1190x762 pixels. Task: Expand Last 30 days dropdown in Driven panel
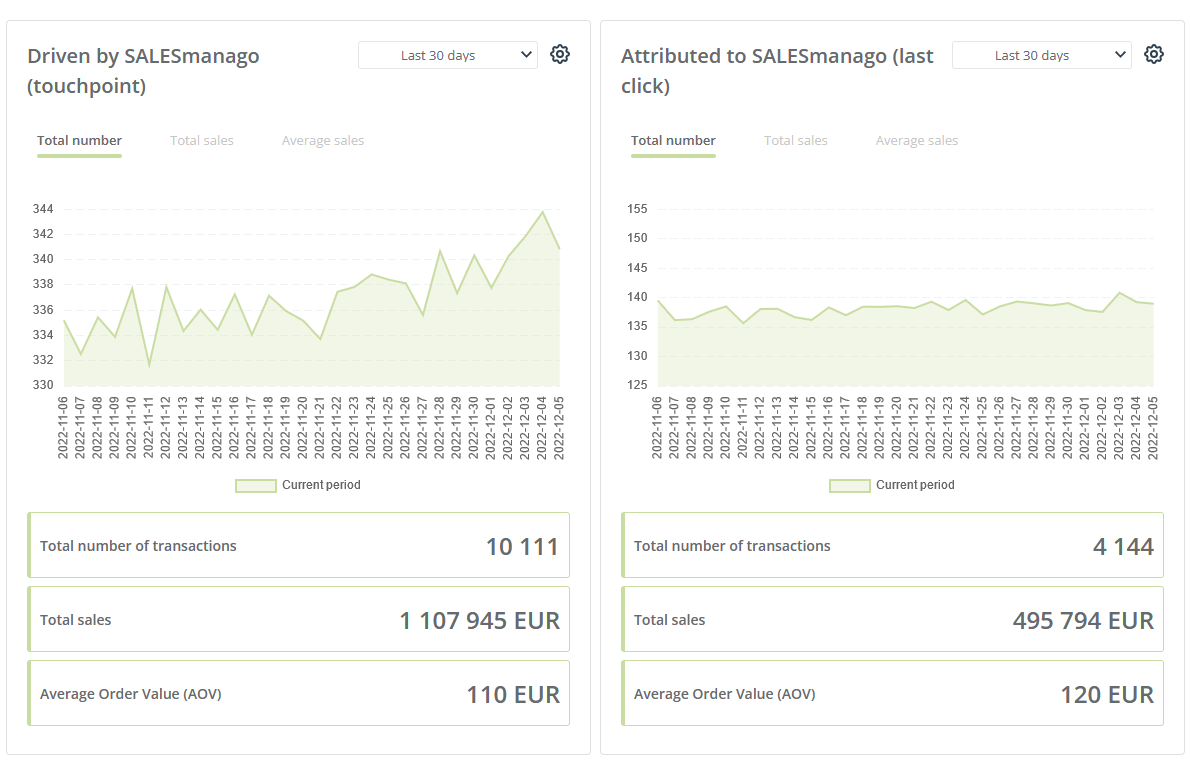pyautogui.click(x=448, y=55)
